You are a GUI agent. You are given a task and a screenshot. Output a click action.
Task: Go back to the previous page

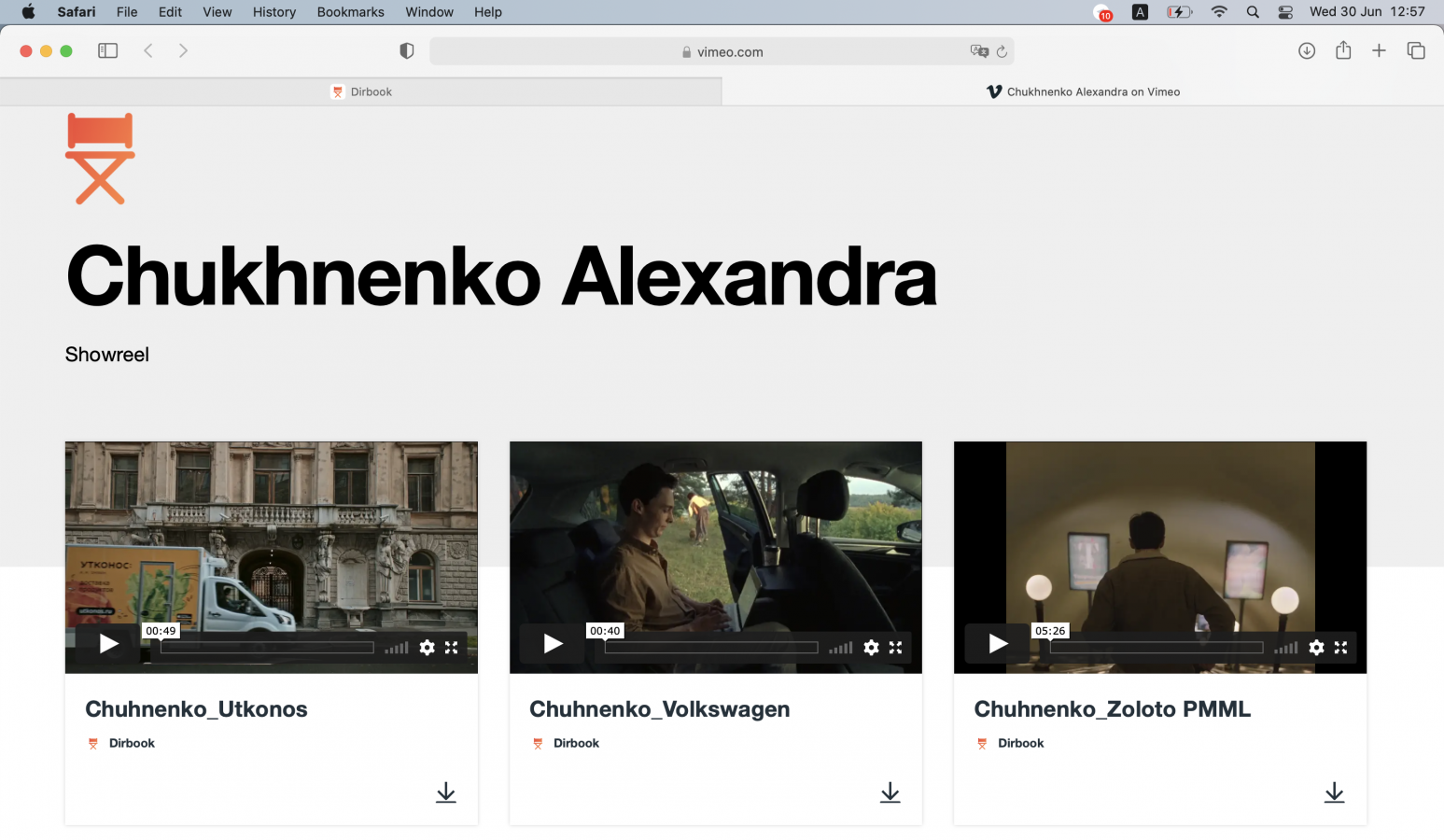coord(148,50)
